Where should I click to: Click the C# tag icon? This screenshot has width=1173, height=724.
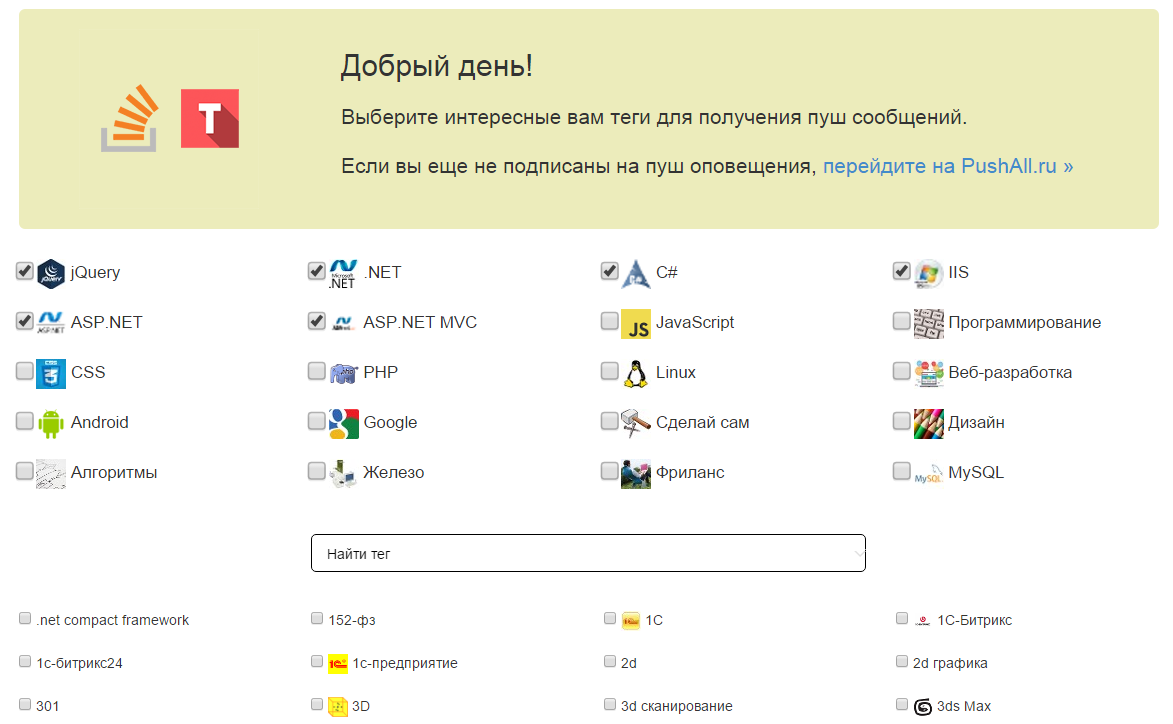coord(636,273)
